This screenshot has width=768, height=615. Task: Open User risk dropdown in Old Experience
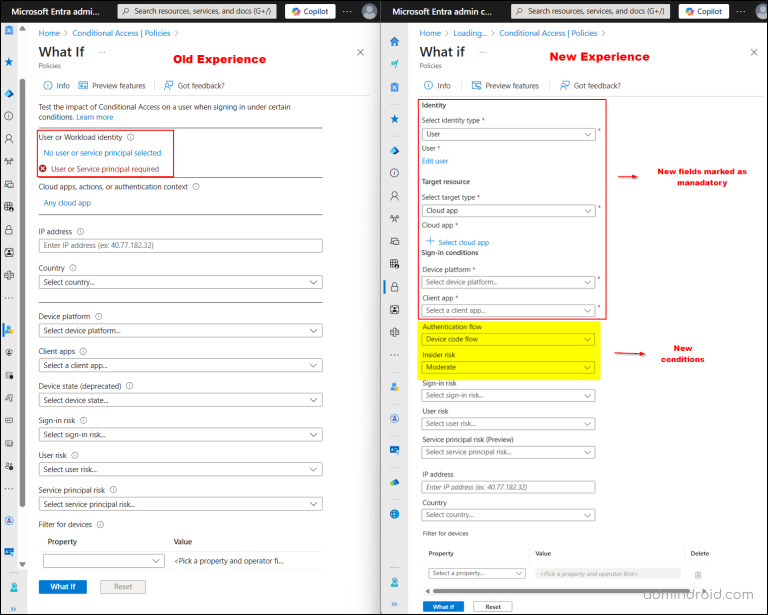click(x=180, y=470)
